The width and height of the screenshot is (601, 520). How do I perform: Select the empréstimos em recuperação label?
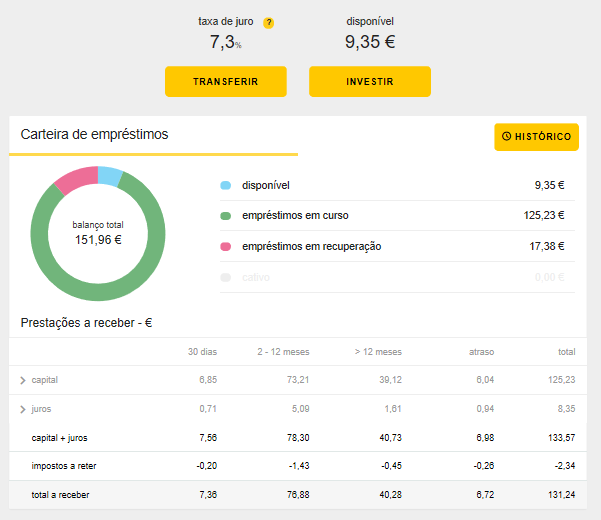coord(311,246)
